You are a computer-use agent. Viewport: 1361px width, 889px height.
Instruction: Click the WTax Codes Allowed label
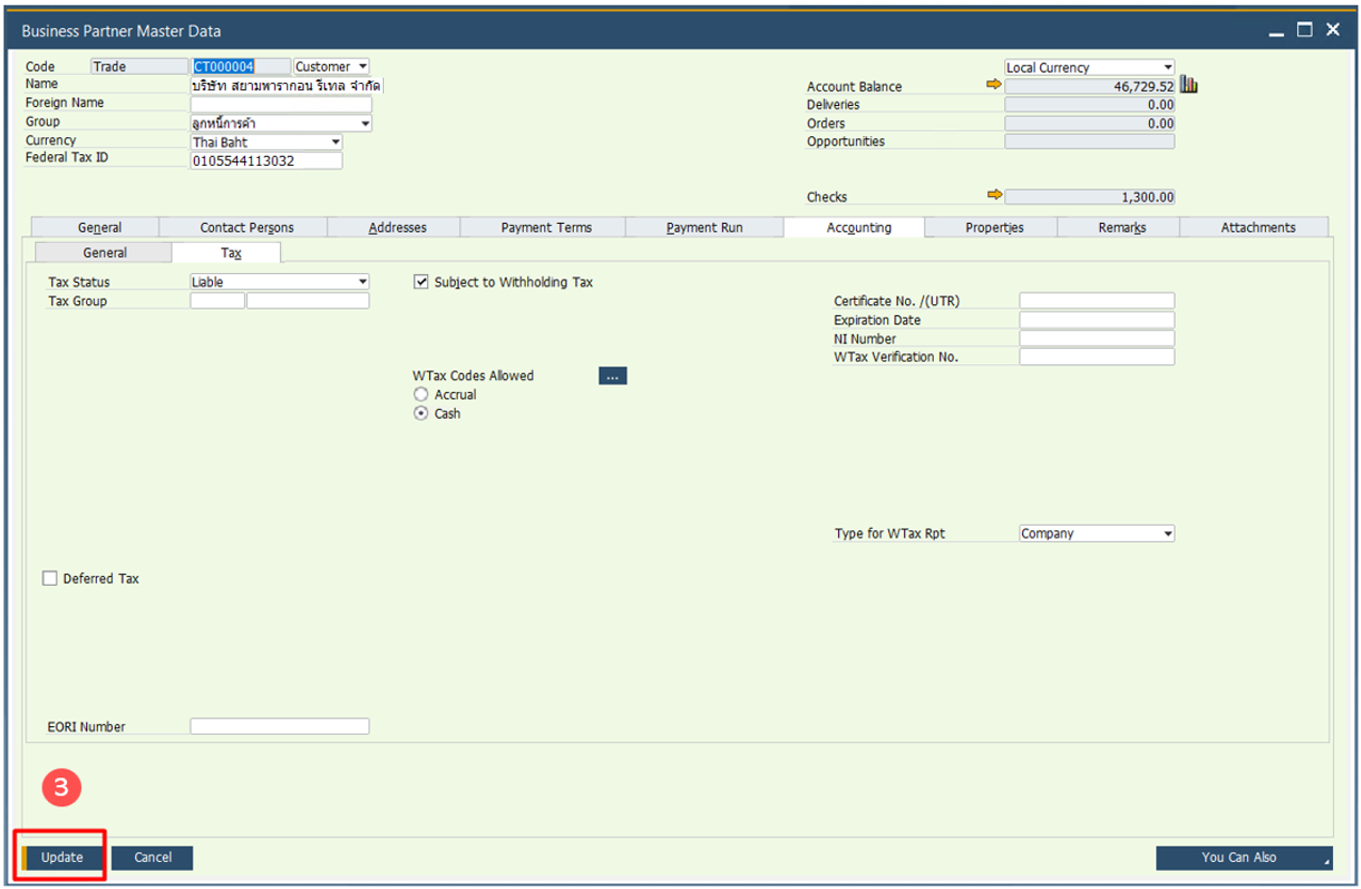point(473,376)
